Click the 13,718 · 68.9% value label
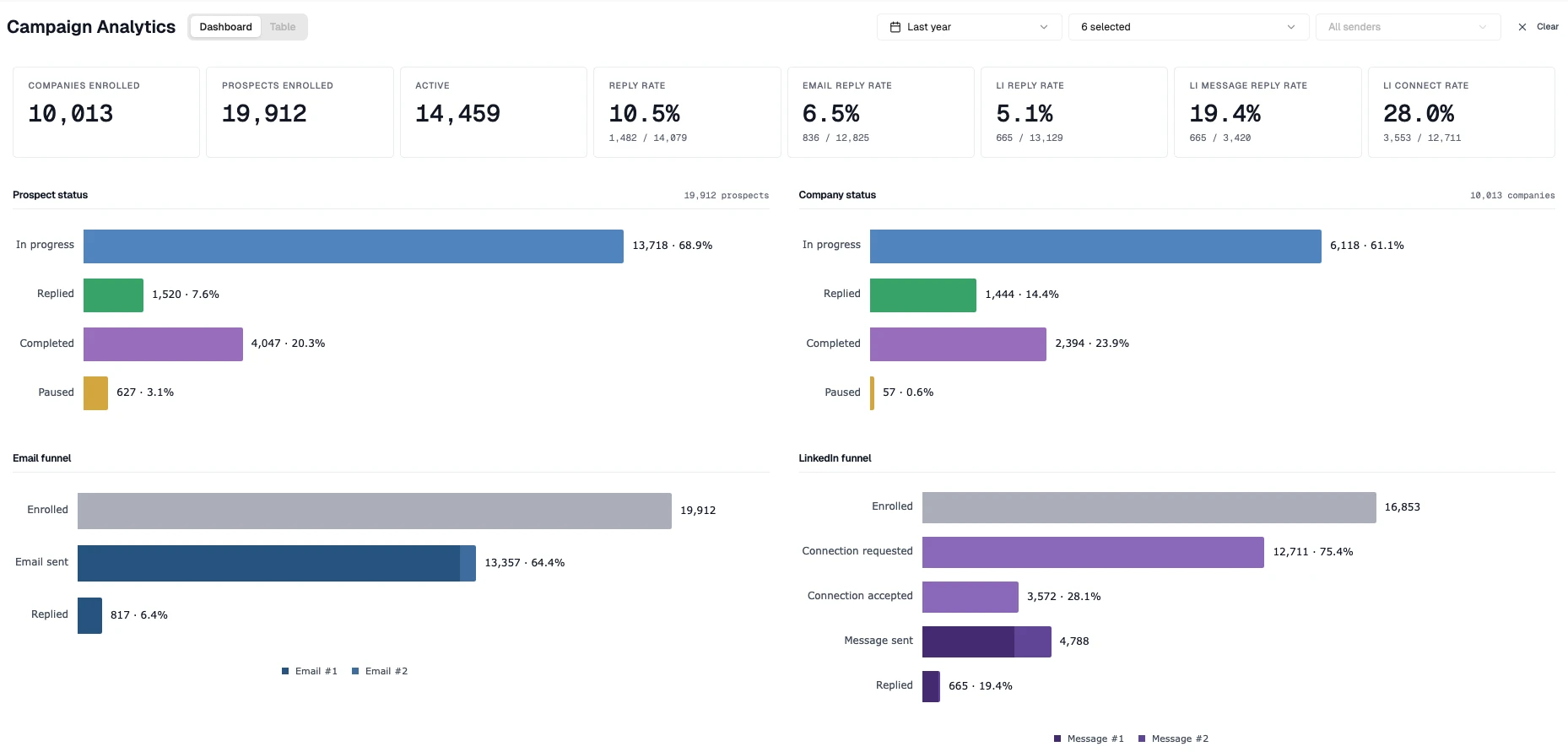This screenshot has width=1568, height=752. pyautogui.click(x=673, y=246)
